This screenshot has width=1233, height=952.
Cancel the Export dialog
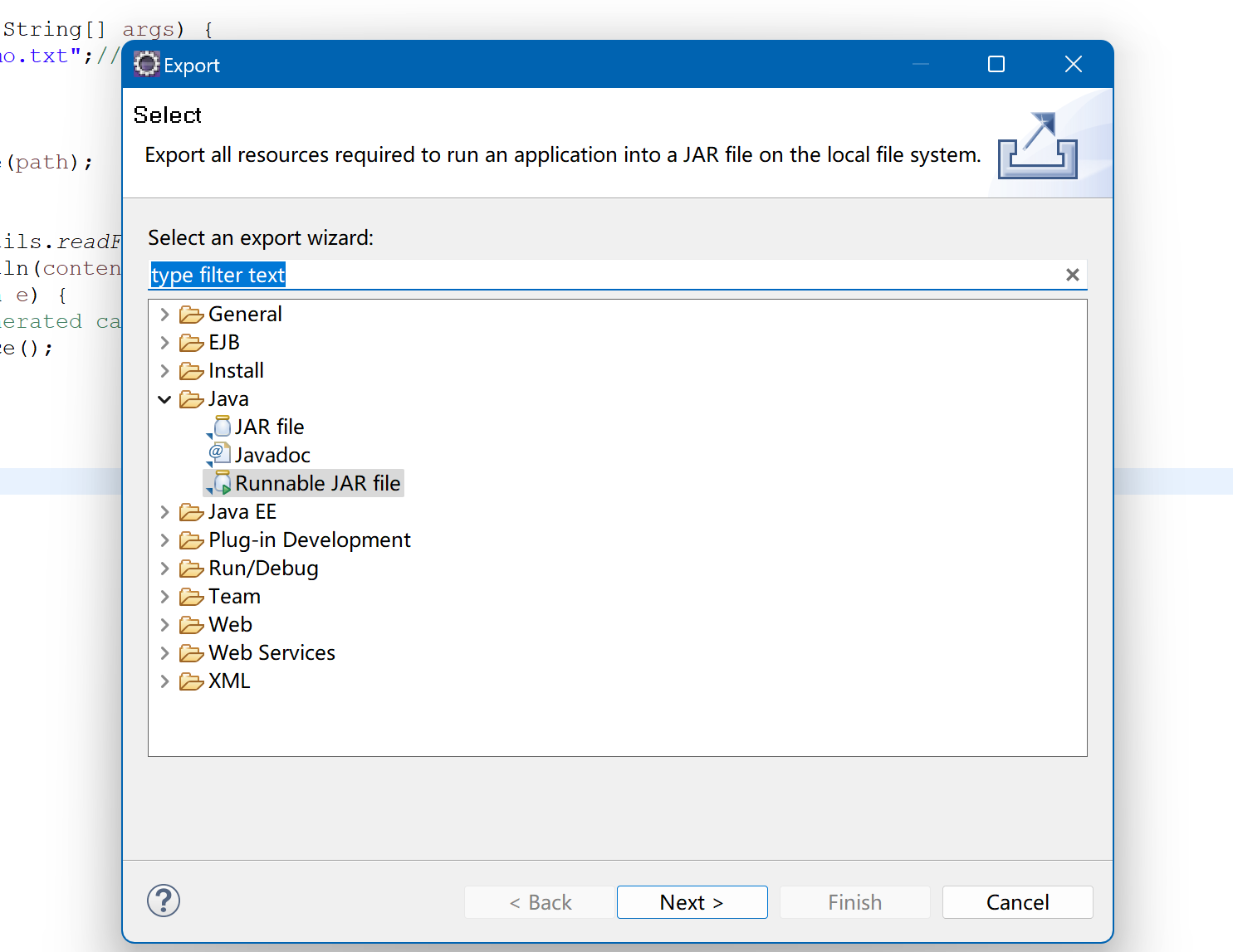1017,902
